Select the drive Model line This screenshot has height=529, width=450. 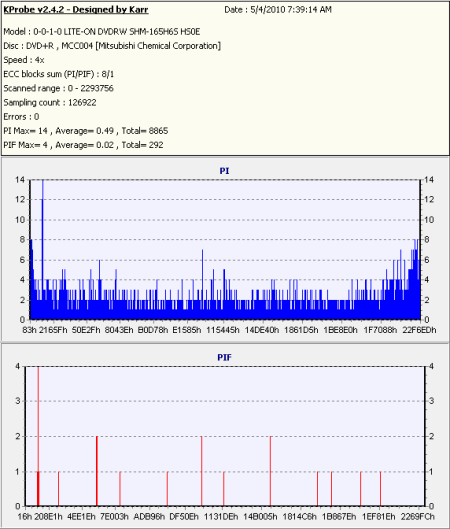tap(102, 32)
